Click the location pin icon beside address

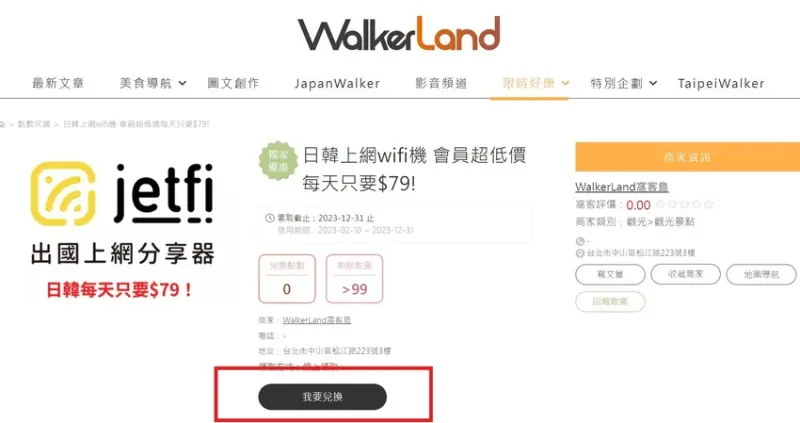tap(580, 253)
